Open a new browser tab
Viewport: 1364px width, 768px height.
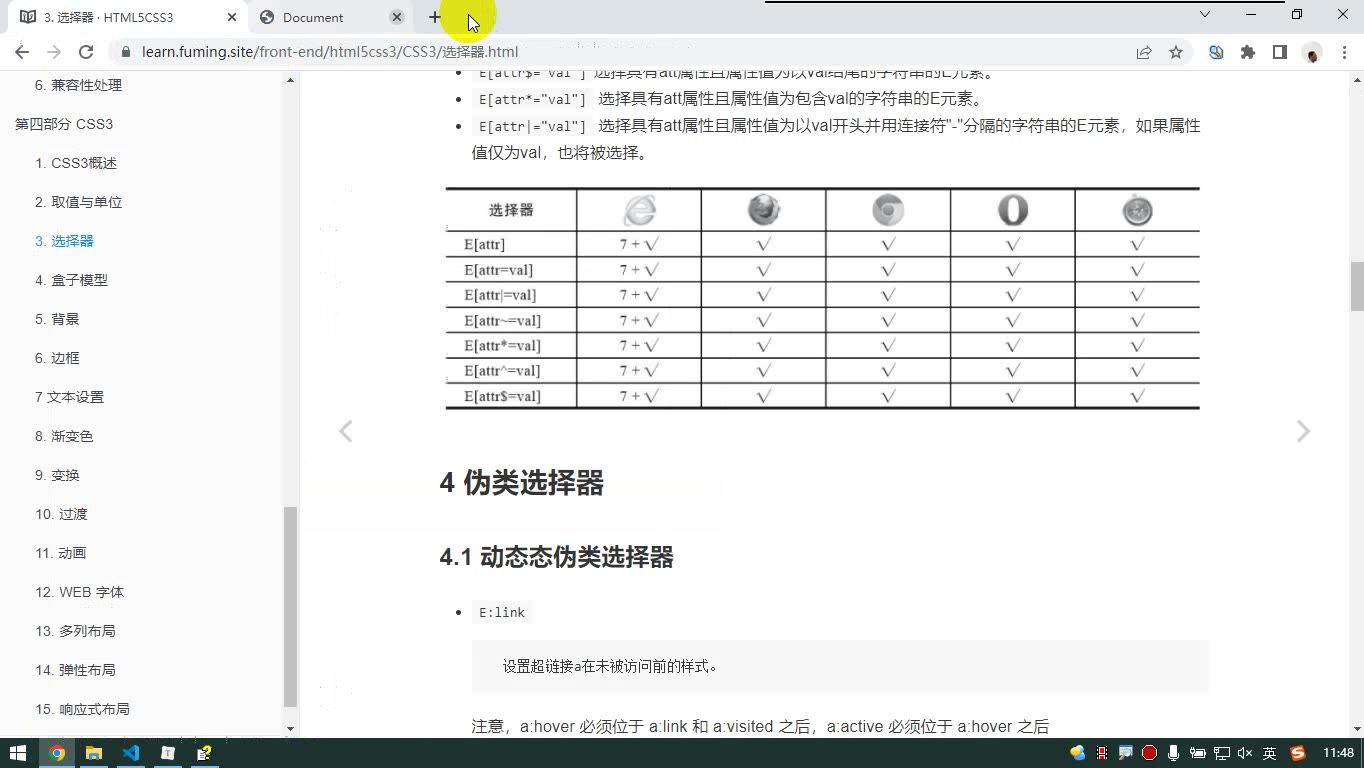(435, 17)
